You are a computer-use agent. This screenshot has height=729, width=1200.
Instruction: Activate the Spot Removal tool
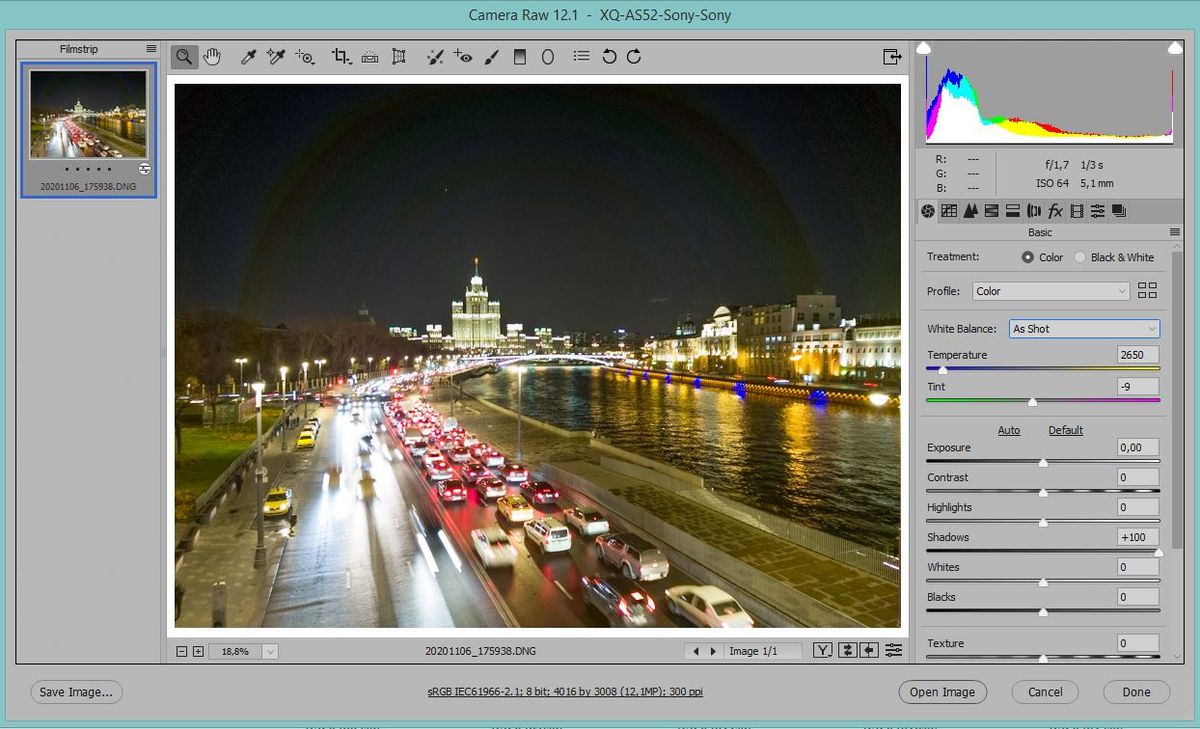pyautogui.click(x=434, y=57)
